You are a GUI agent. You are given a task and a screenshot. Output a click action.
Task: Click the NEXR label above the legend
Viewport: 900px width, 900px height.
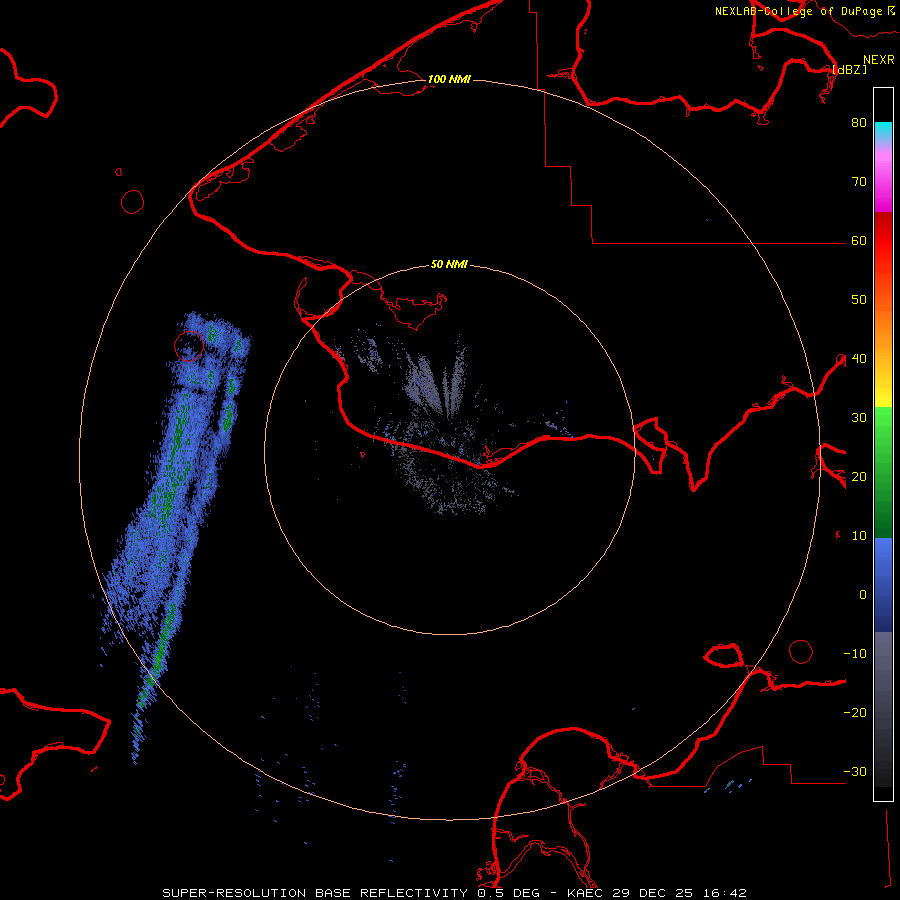pyautogui.click(x=878, y=60)
